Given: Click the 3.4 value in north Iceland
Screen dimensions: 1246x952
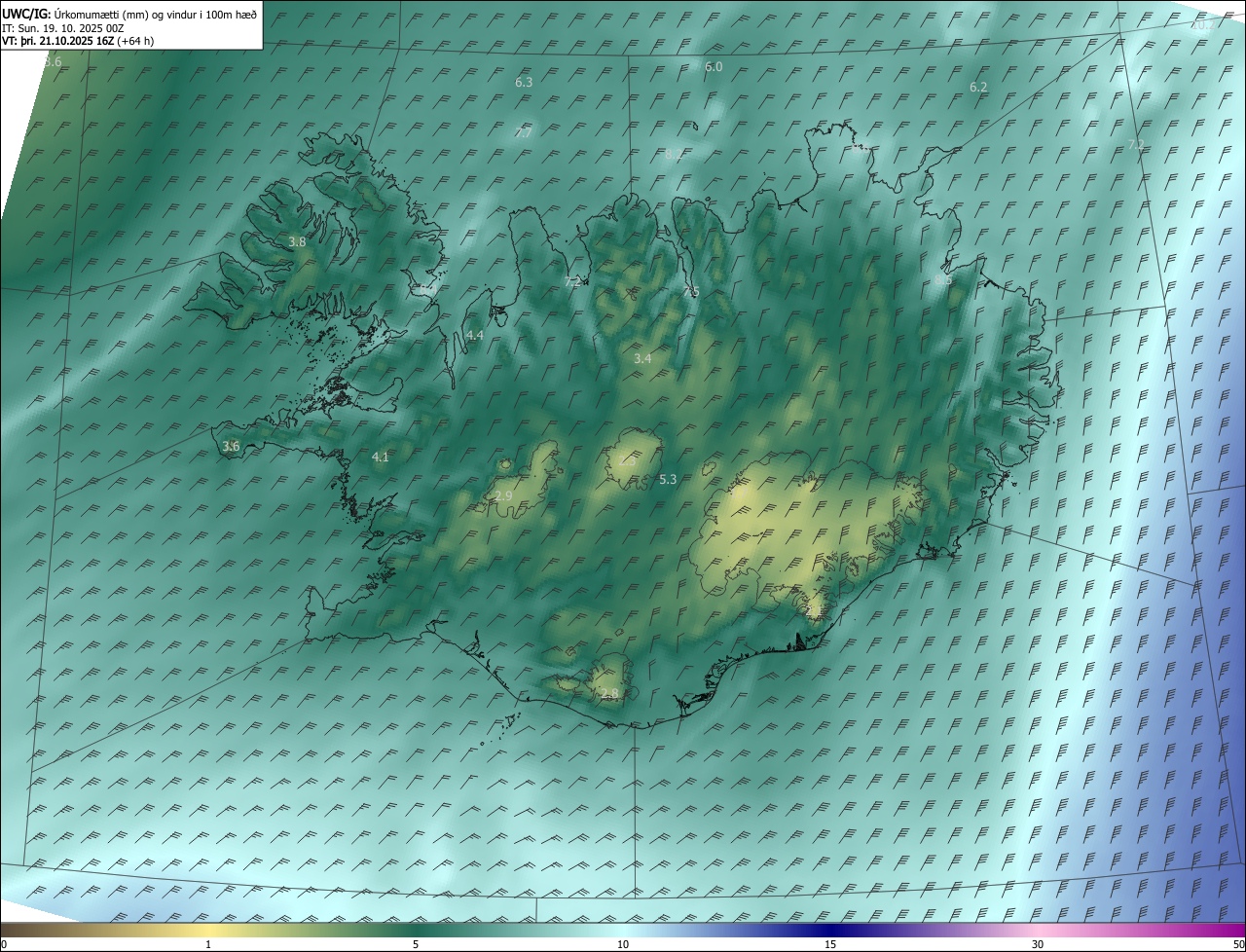Looking at the screenshot, I should pos(642,359).
